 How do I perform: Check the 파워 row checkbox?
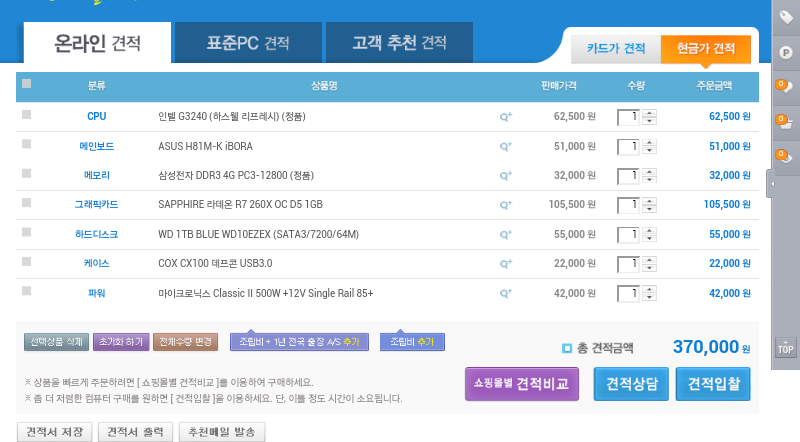[27, 291]
